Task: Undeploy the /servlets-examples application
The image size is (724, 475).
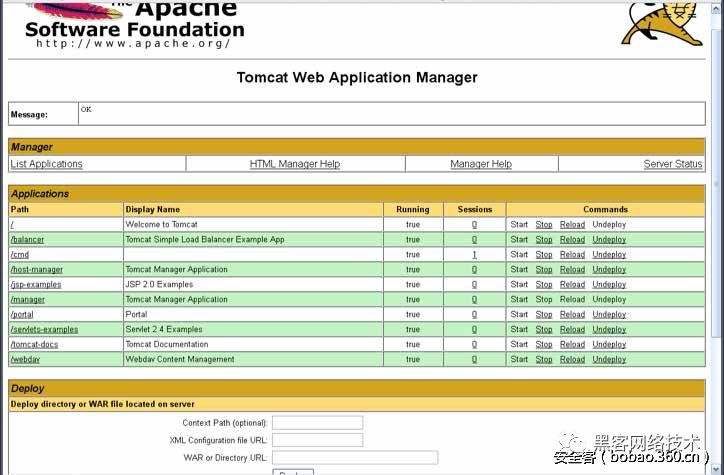Action: click(609, 330)
